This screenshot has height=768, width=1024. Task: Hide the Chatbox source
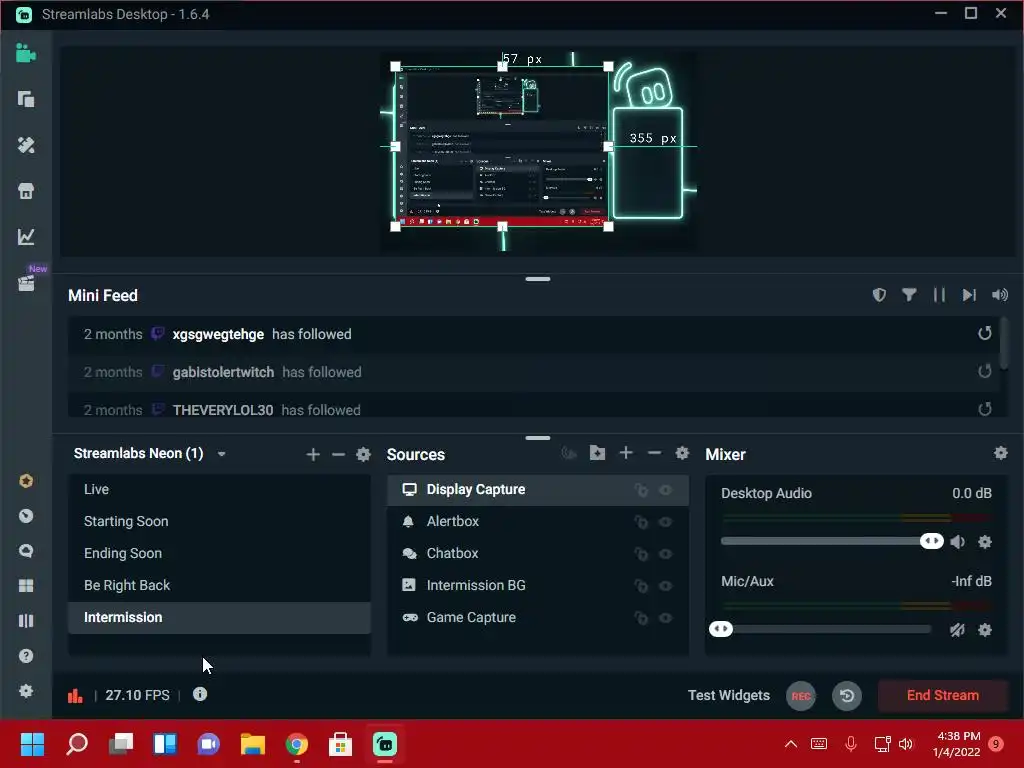pyautogui.click(x=665, y=554)
